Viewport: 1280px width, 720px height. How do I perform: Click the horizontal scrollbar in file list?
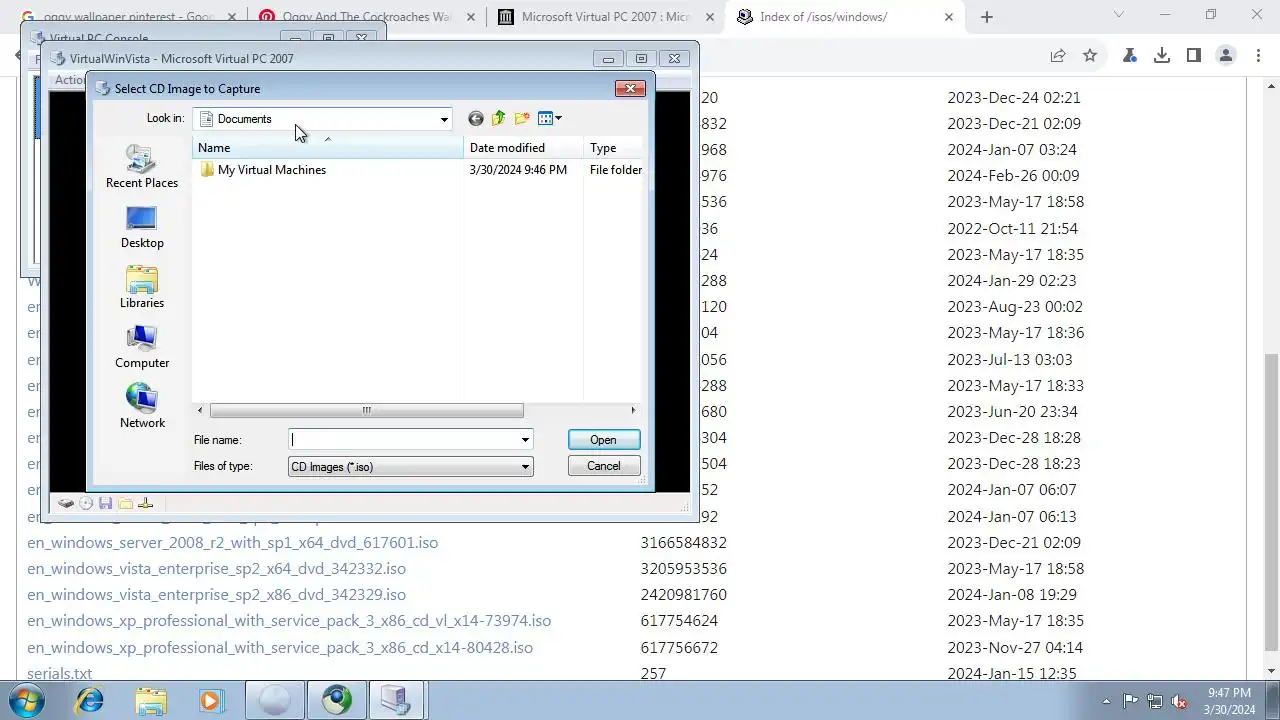coord(366,410)
